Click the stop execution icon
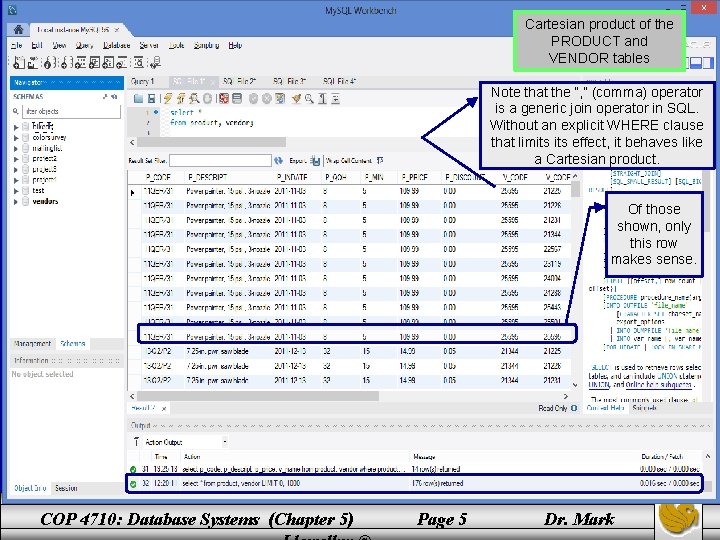Viewport: 720px width, 540px height. coord(208,98)
